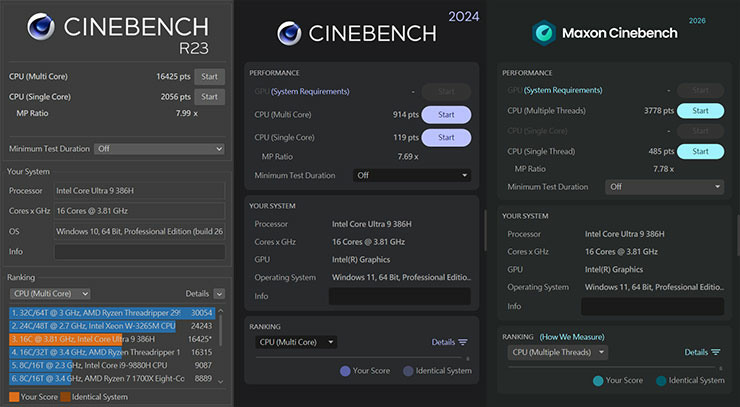This screenshot has width=740, height=407.
Task: Select the orange Intel Core Ultra 9 386H row
Action: coord(112,339)
